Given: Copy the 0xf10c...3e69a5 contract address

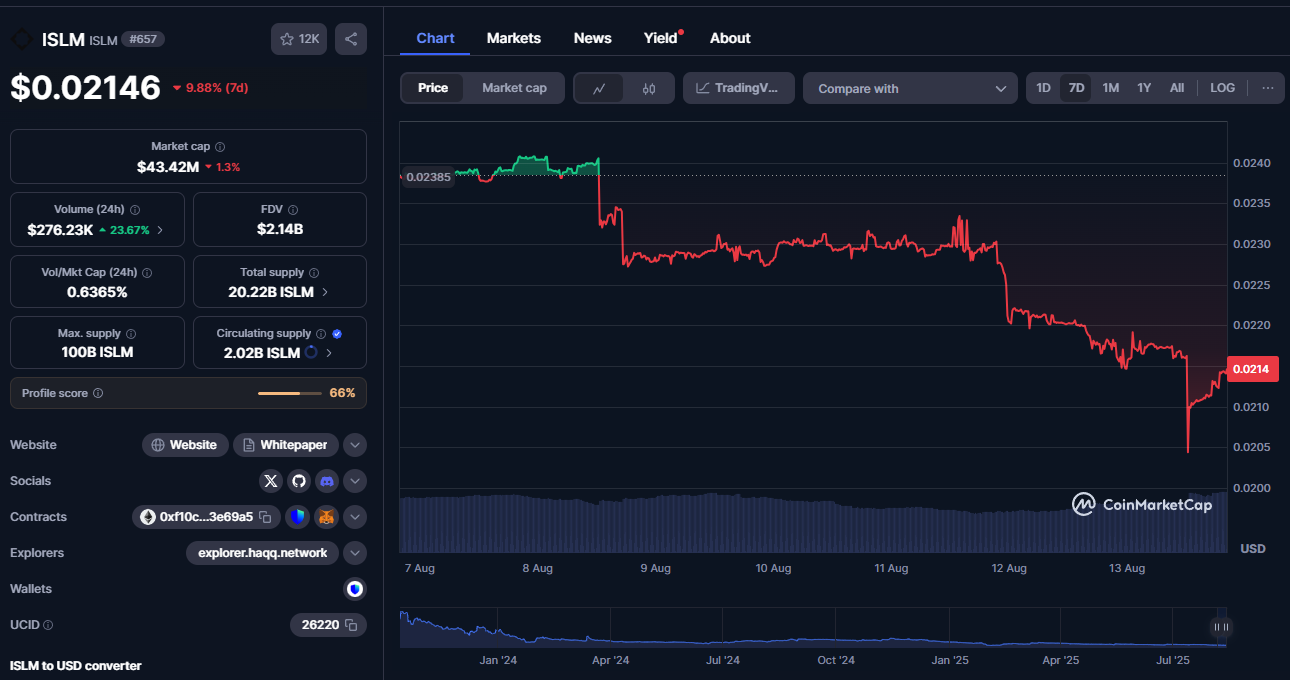Looking at the screenshot, I should coord(266,517).
